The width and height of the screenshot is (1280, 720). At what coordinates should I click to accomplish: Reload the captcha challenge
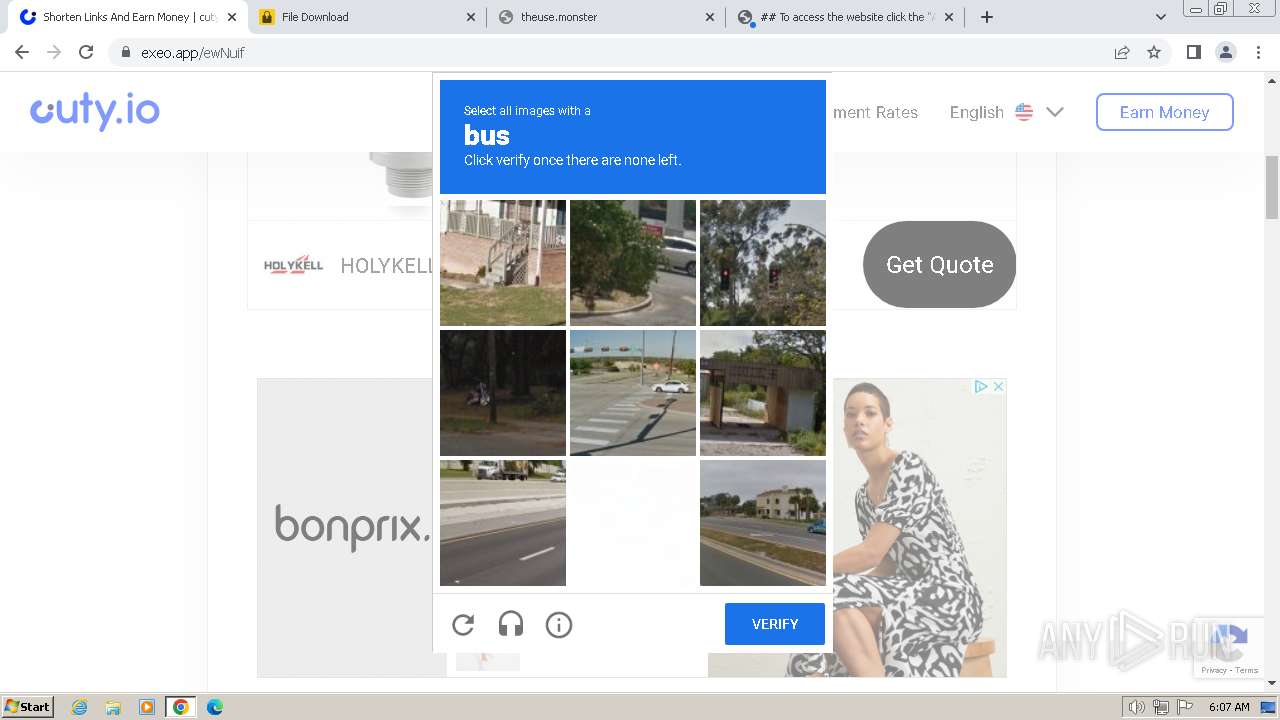coord(463,625)
